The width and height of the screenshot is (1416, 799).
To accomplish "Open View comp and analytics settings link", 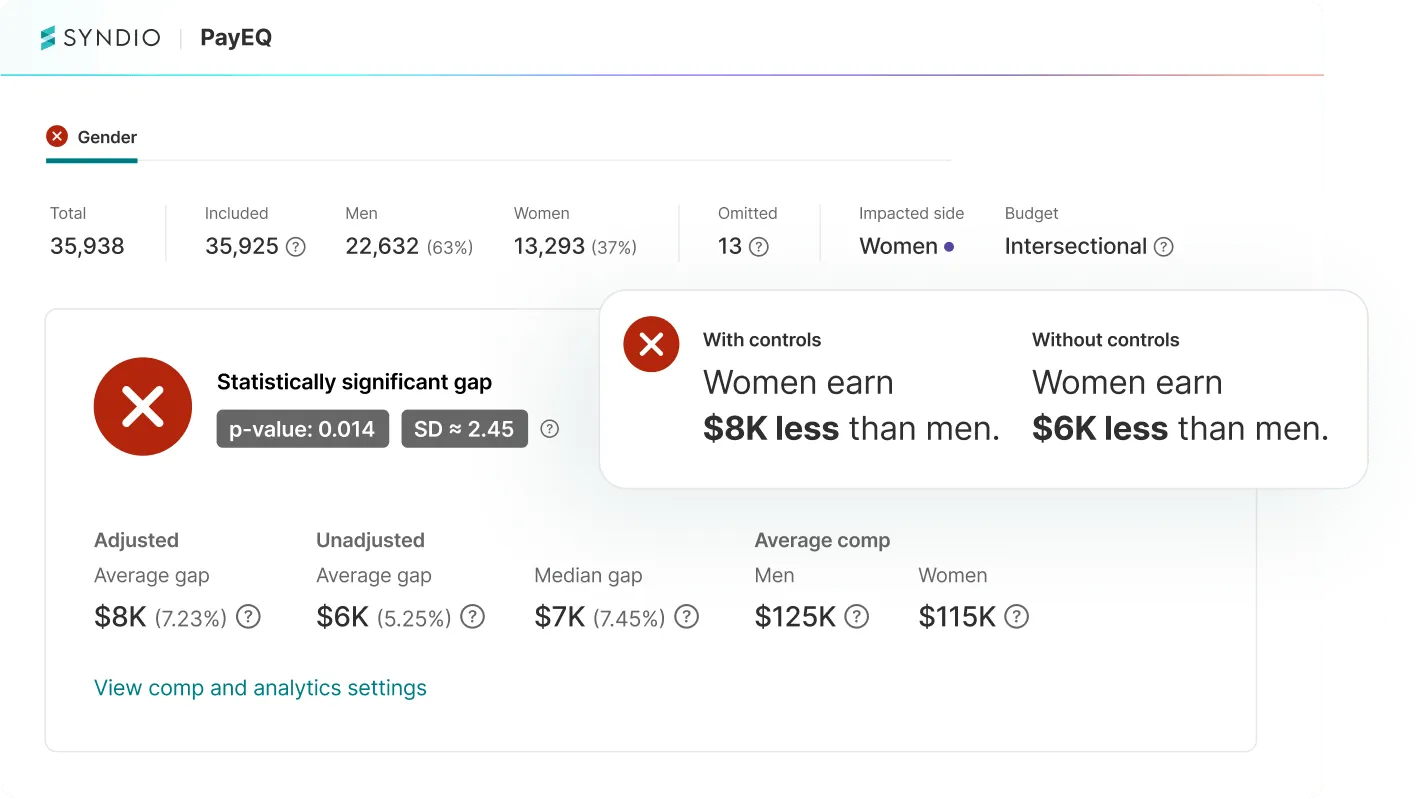I will tap(260, 688).
